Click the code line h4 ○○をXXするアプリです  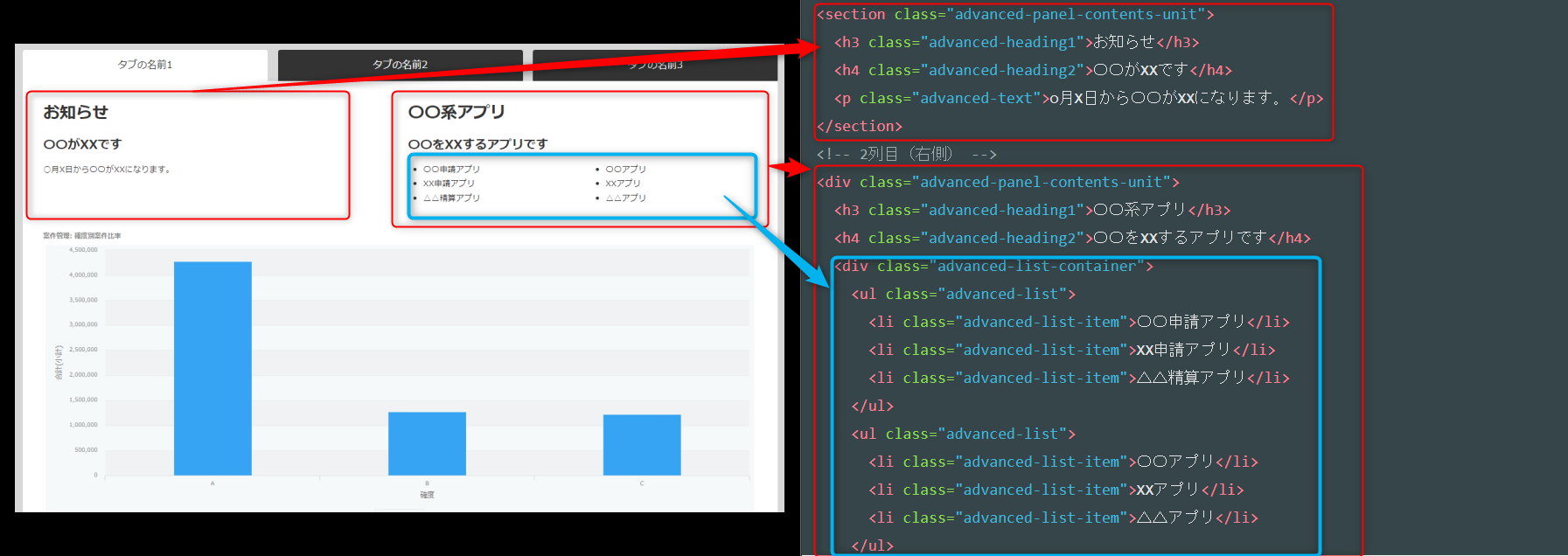(1073, 238)
